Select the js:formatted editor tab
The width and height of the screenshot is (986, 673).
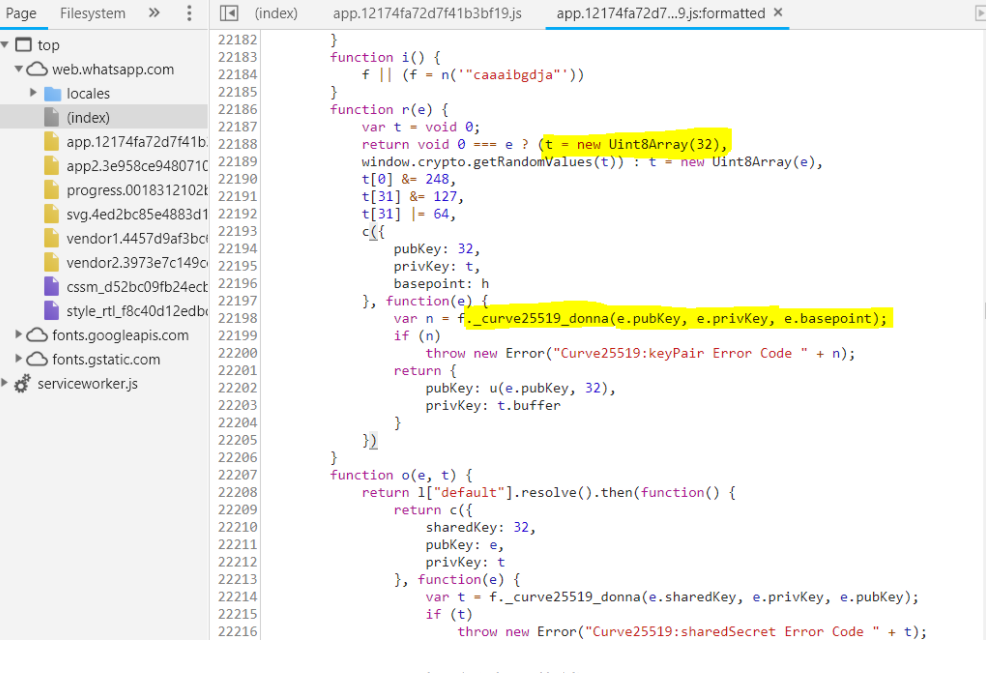[660, 13]
